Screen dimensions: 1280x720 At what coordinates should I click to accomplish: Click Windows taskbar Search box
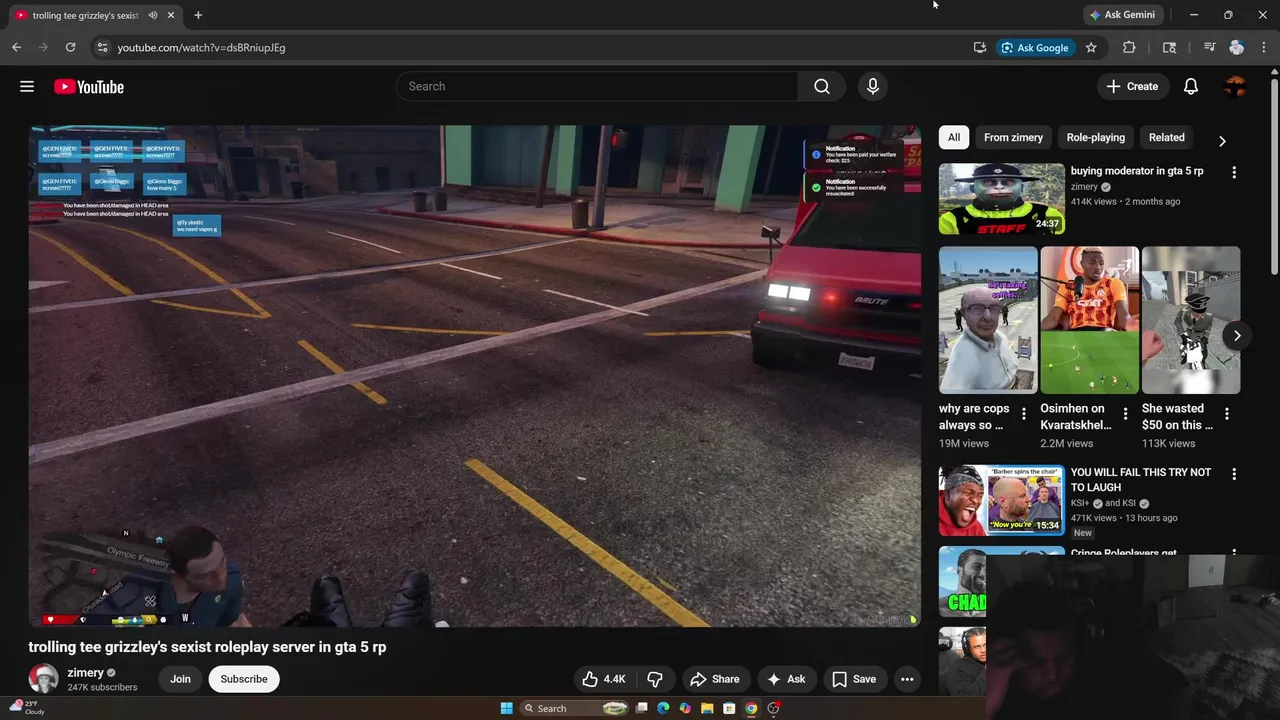click(574, 708)
